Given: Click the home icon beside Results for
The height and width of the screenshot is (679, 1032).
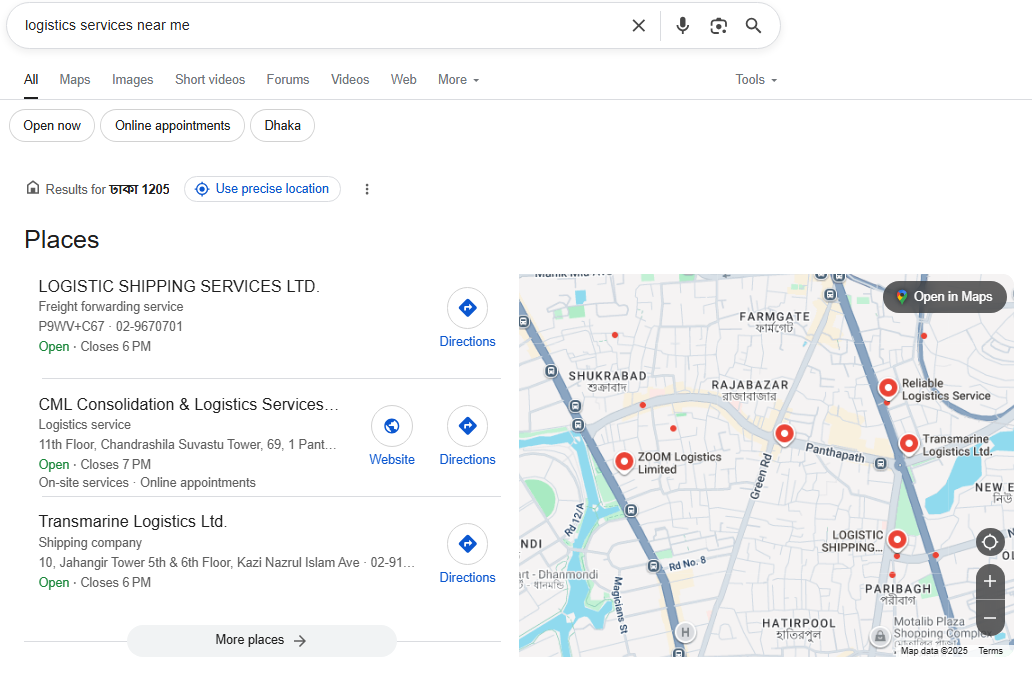Looking at the screenshot, I should click(32, 188).
